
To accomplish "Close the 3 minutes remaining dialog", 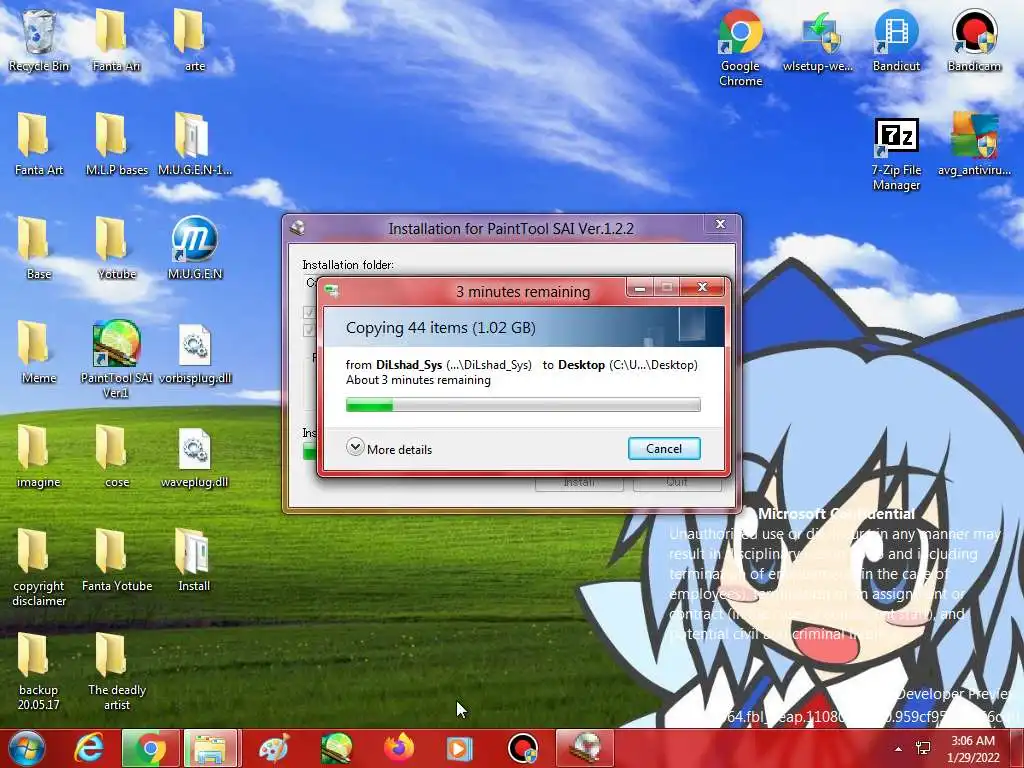I will point(703,287).
